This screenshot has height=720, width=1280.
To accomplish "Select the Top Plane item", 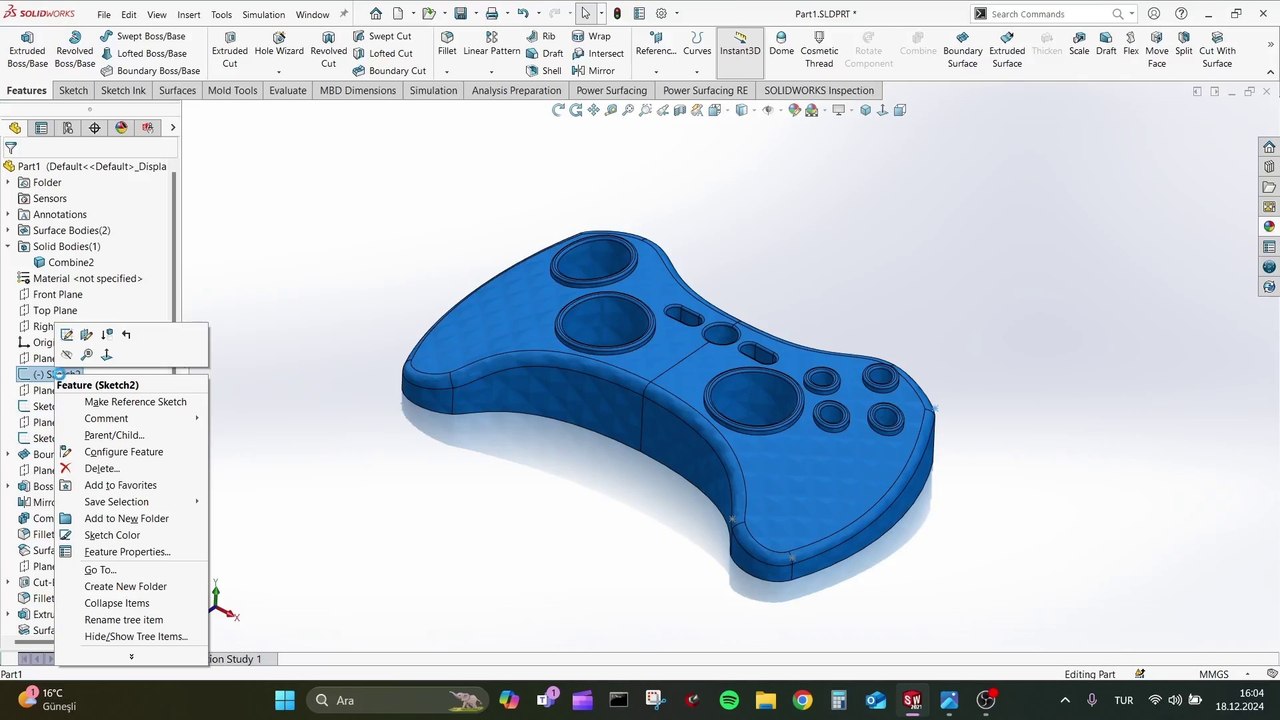I will click(47, 310).
